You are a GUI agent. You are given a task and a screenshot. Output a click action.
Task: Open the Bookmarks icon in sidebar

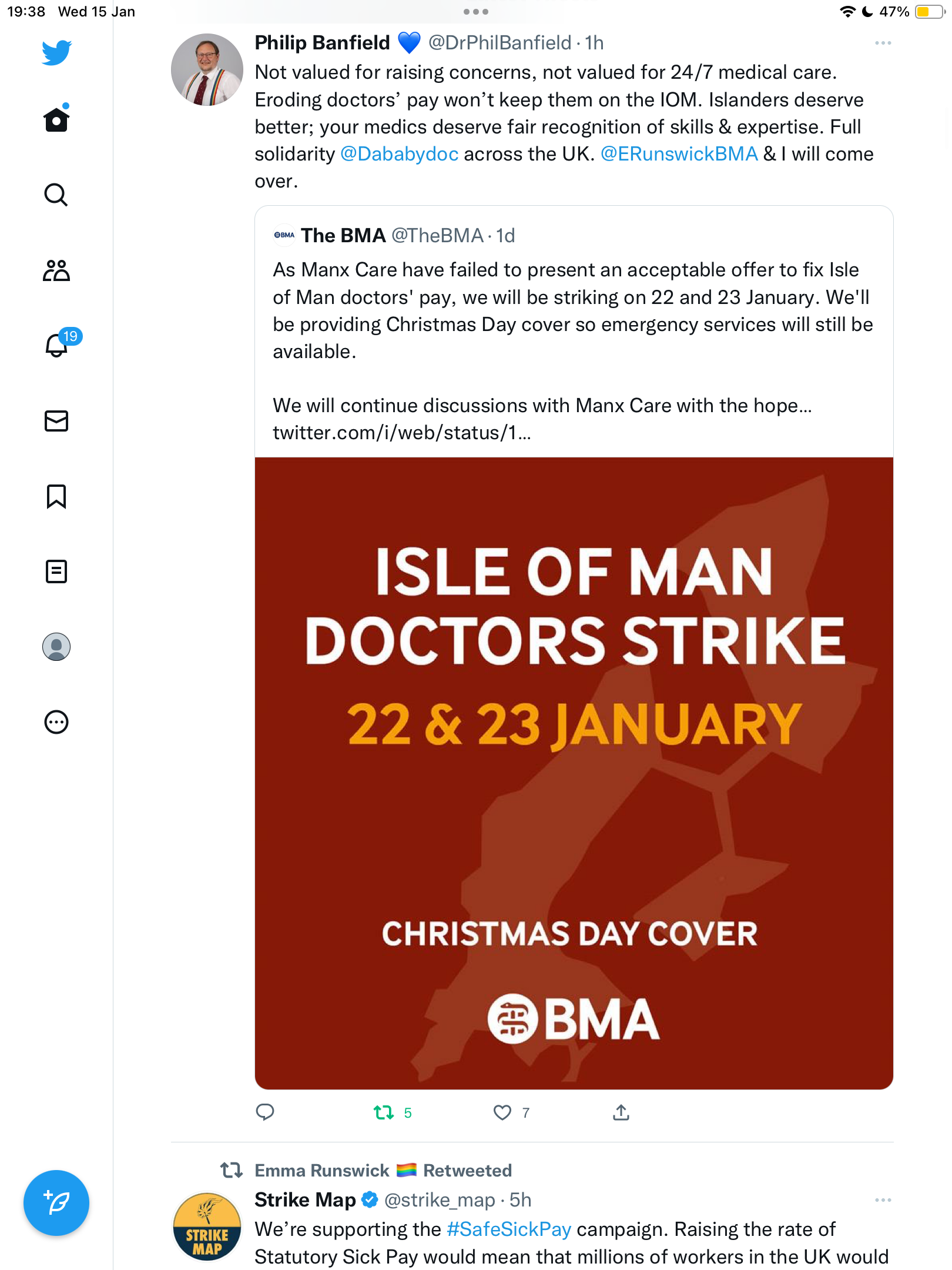click(56, 496)
